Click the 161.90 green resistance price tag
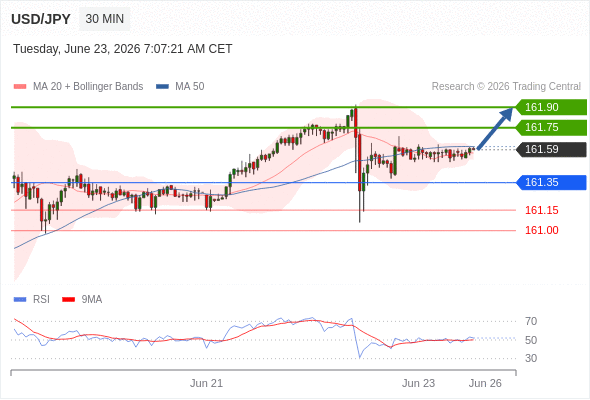The height and width of the screenshot is (400, 590). [x=551, y=107]
